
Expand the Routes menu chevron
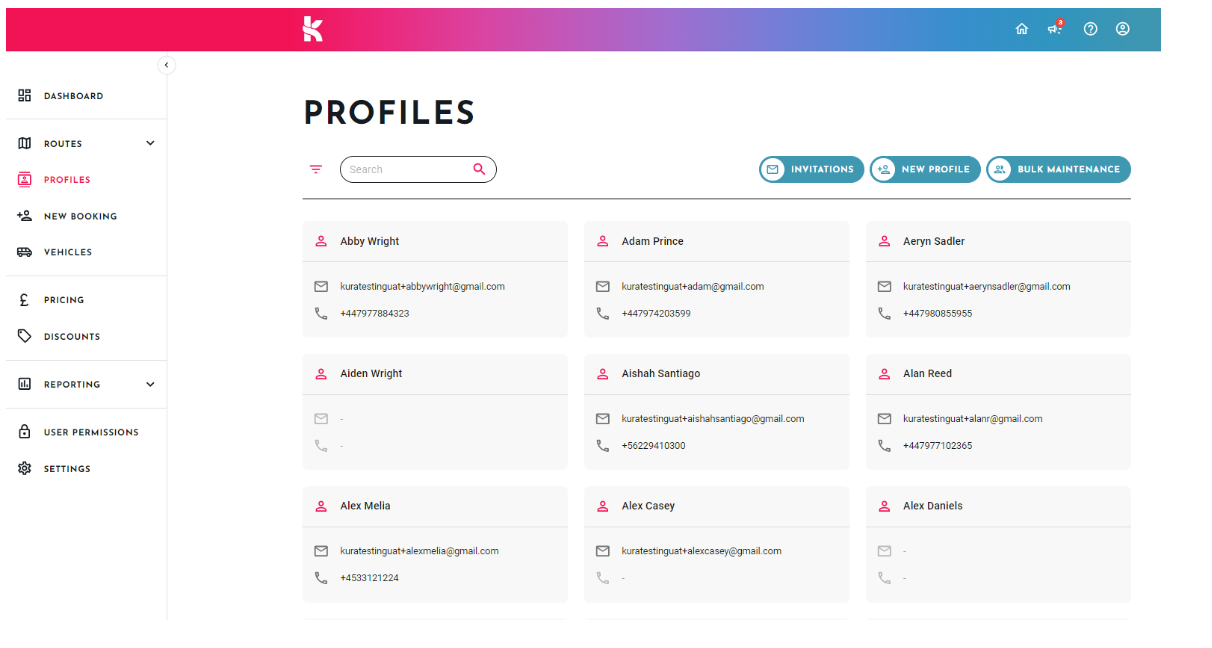pos(150,143)
